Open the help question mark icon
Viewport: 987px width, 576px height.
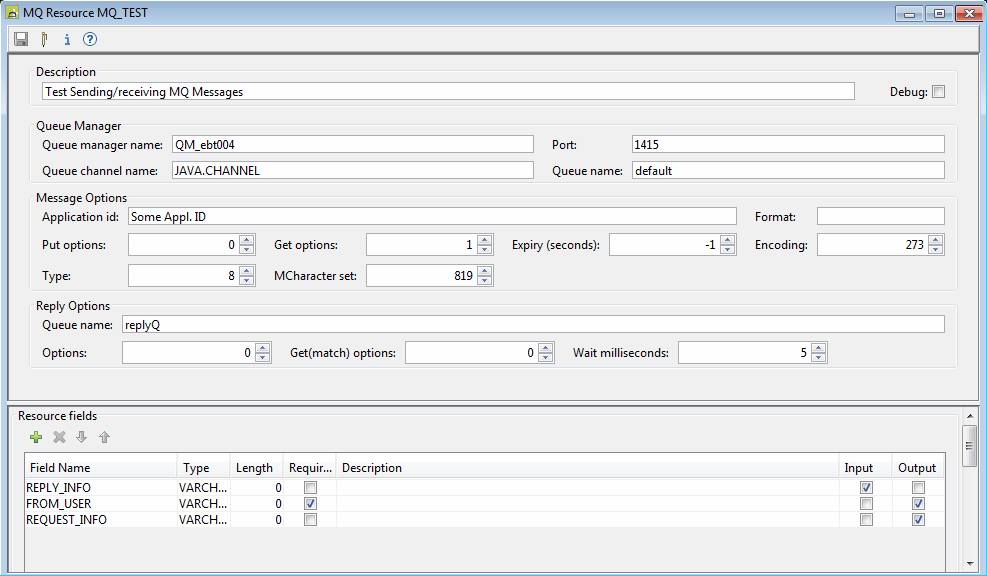point(90,40)
